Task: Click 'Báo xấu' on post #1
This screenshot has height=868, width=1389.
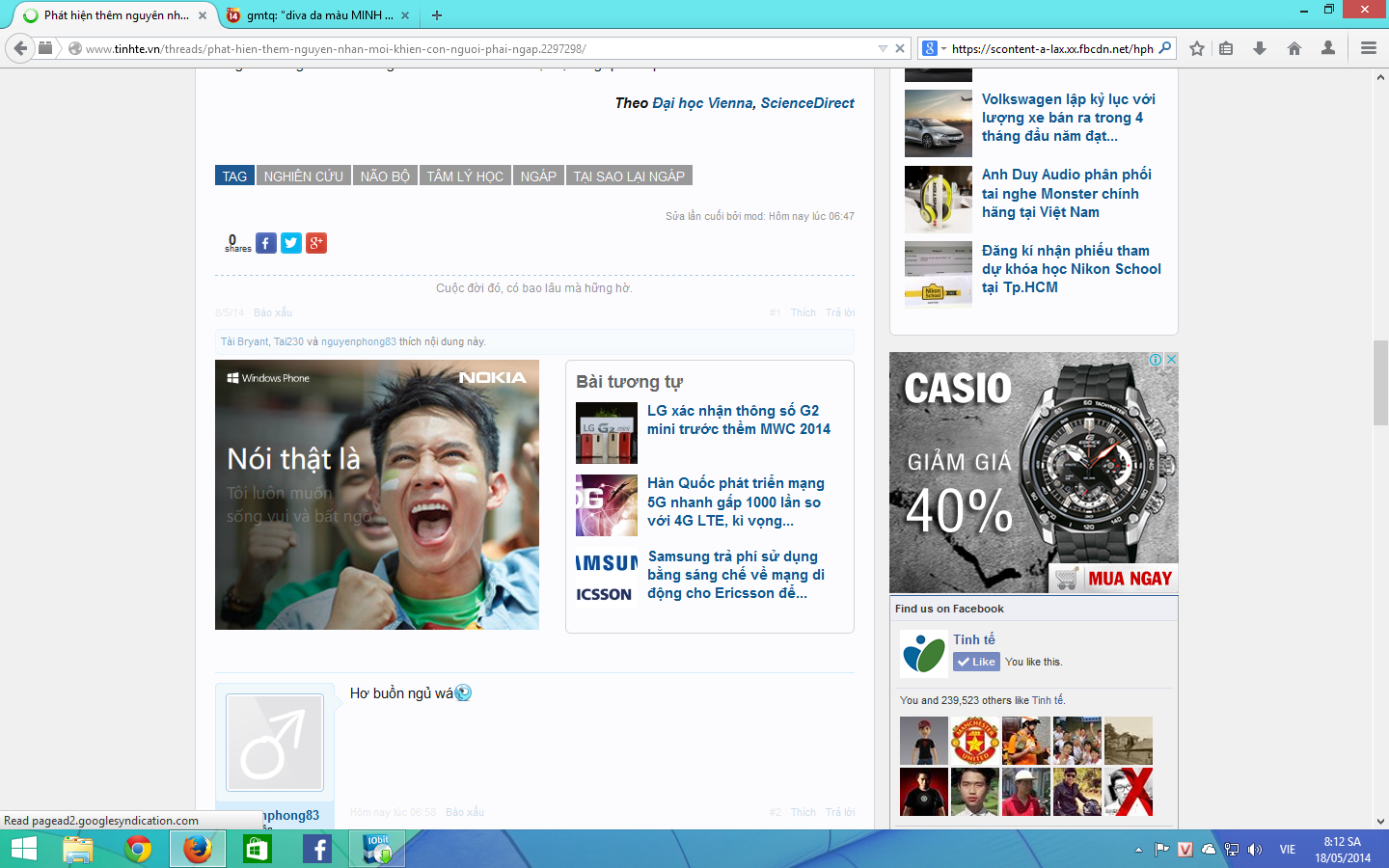Action: [x=273, y=312]
